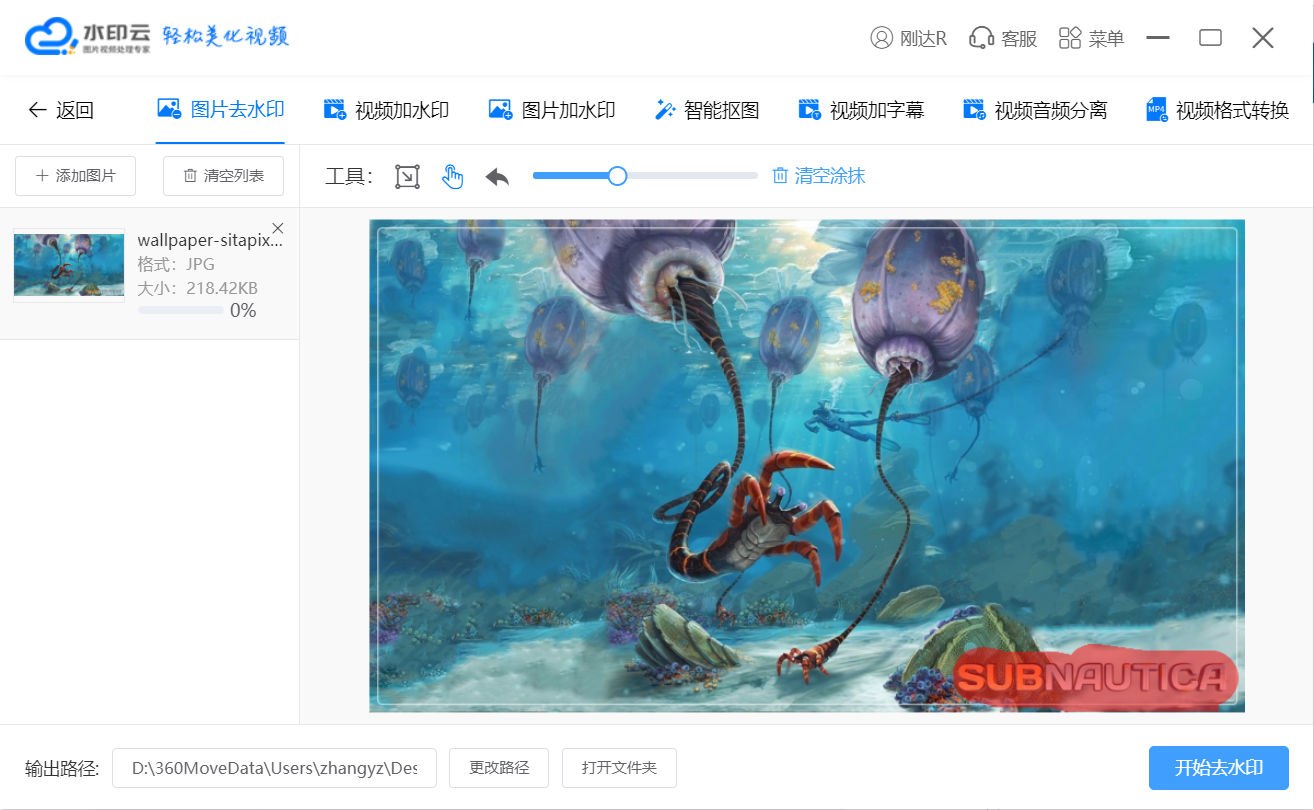Open the 智能抠图 tab
The image size is (1314, 810).
[x=707, y=110]
